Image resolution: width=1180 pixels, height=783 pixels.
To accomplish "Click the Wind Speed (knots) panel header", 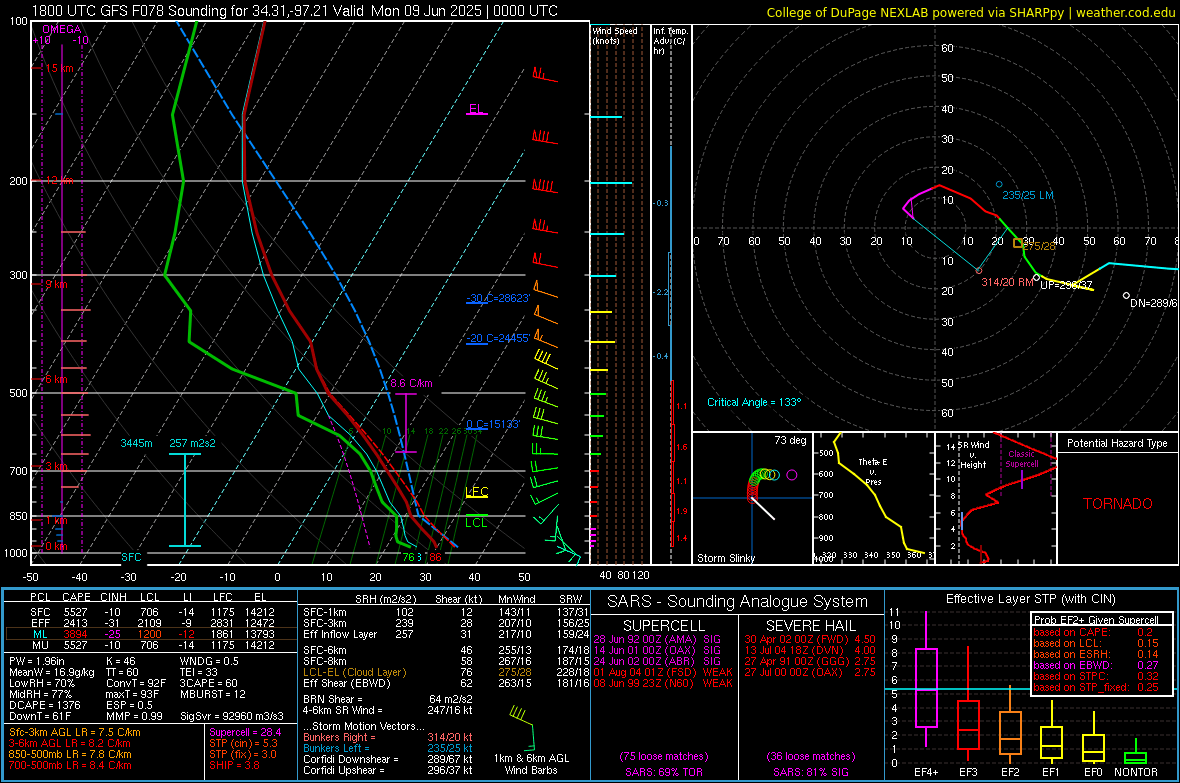I will click(x=615, y=35).
